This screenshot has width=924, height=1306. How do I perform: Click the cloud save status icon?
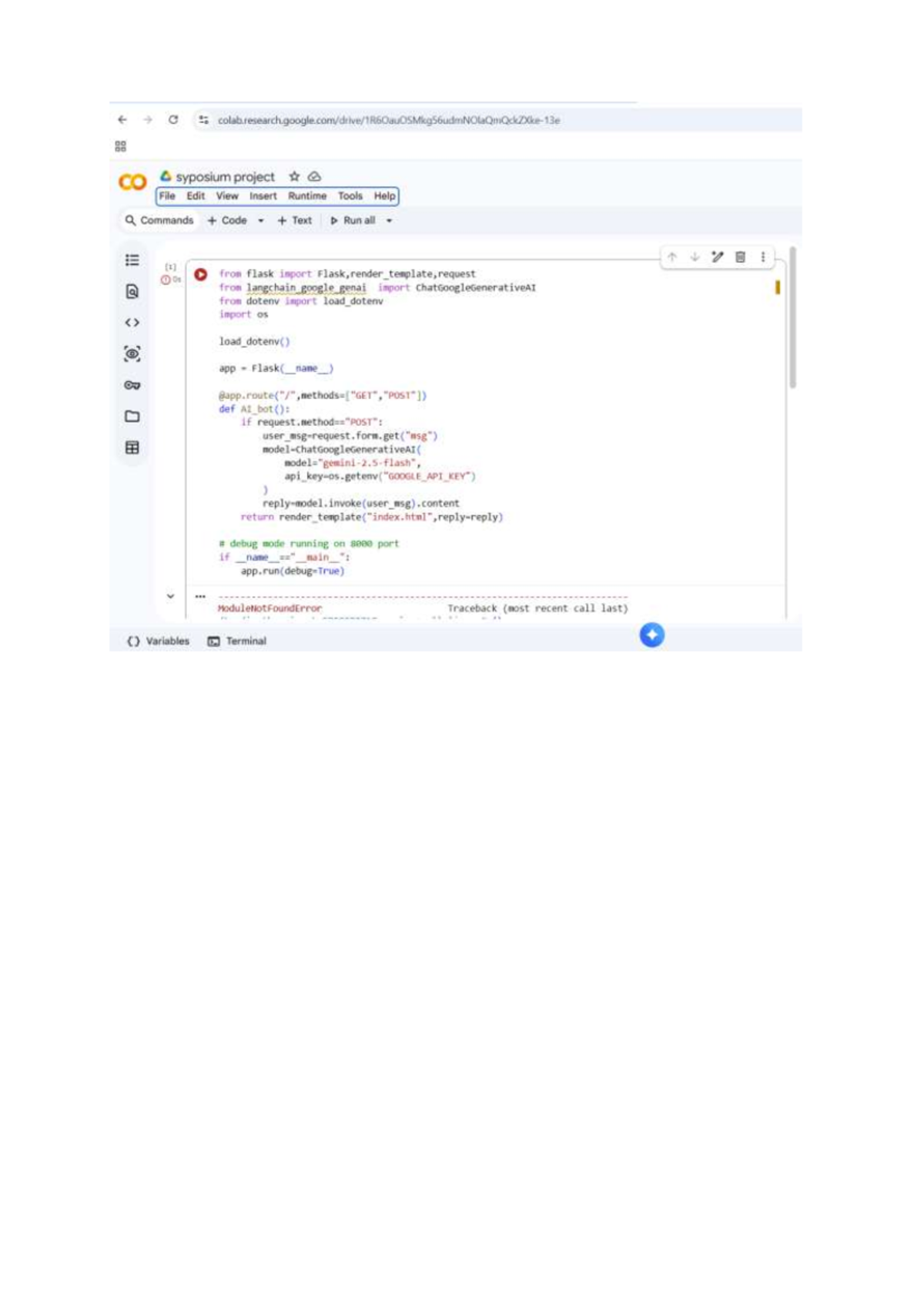(314, 176)
